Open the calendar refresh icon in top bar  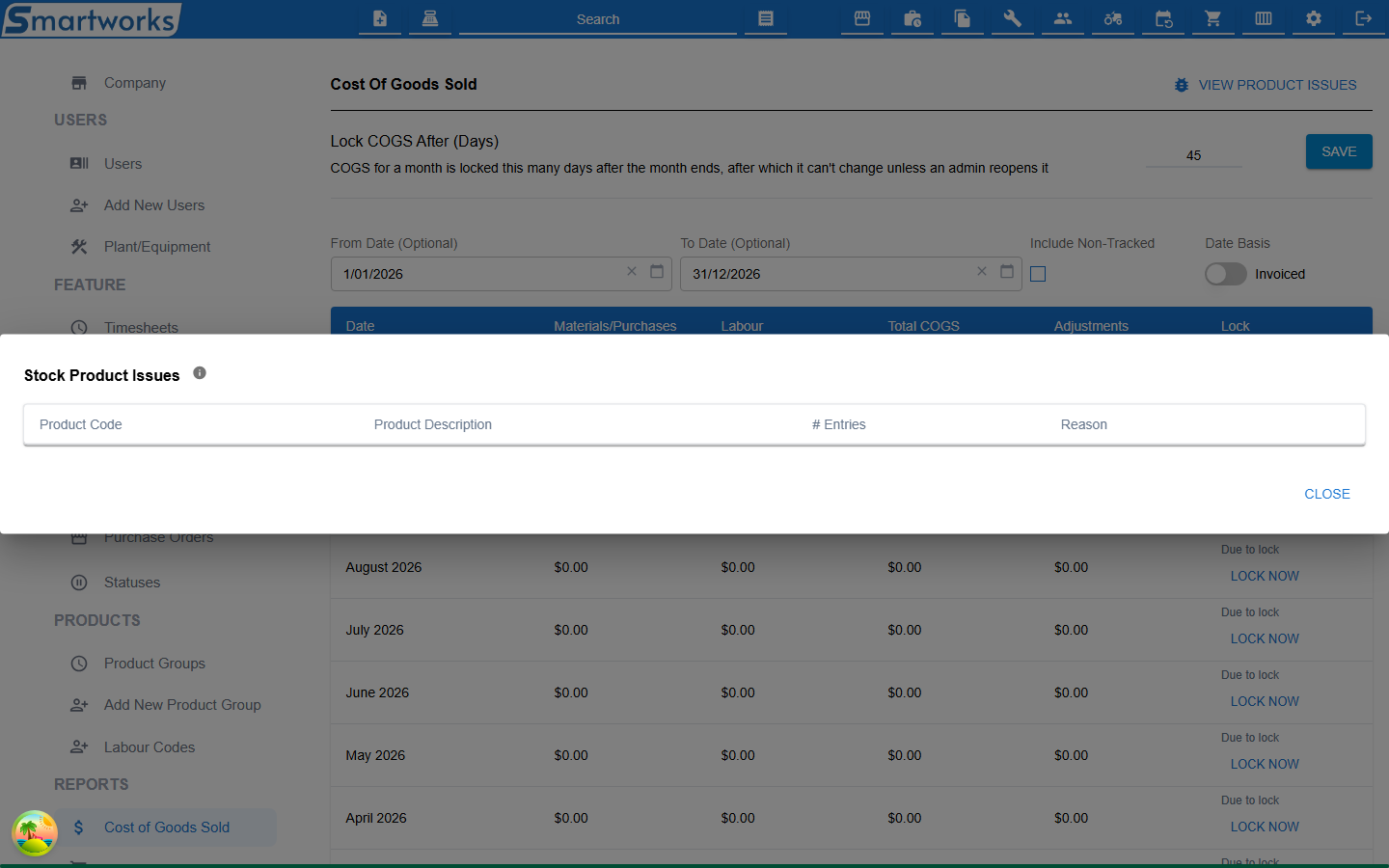coord(1163,18)
